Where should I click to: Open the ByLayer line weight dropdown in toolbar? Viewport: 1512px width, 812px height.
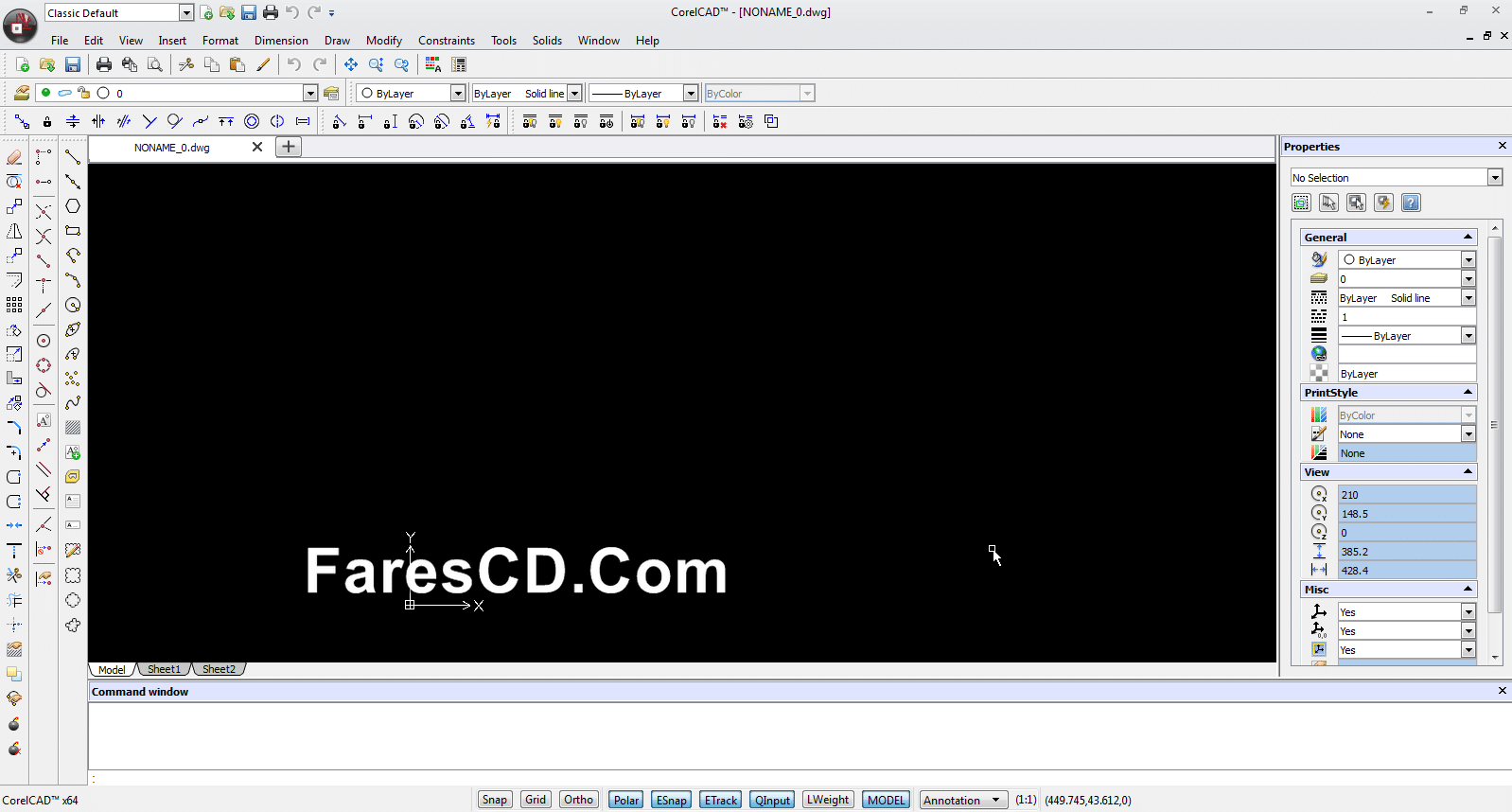coord(691,93)
